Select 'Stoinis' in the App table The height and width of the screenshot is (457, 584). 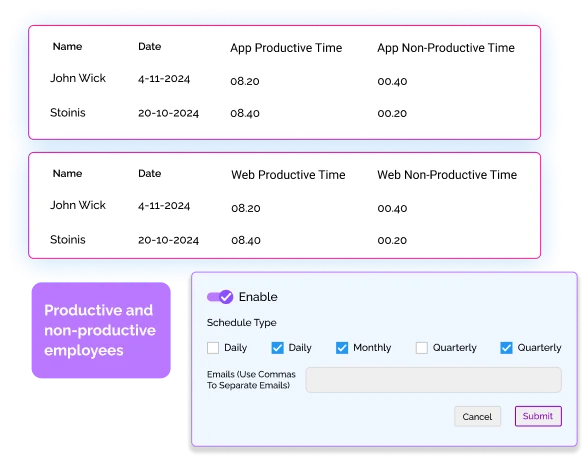point(68,112)
